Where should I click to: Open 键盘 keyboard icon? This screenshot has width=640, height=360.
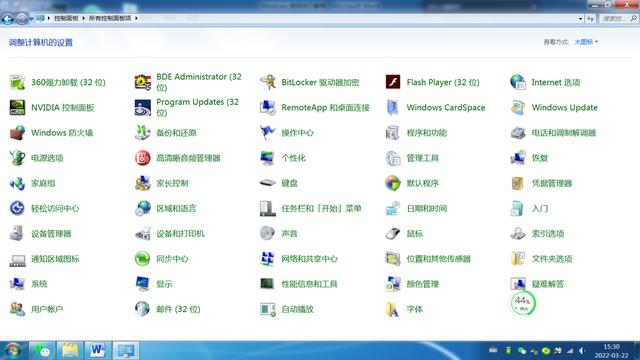pos(268,183)
